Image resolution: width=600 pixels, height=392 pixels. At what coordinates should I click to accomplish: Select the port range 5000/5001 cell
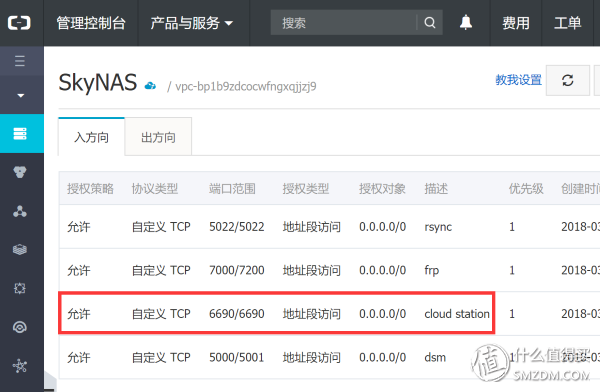click(x=236, y=358)
